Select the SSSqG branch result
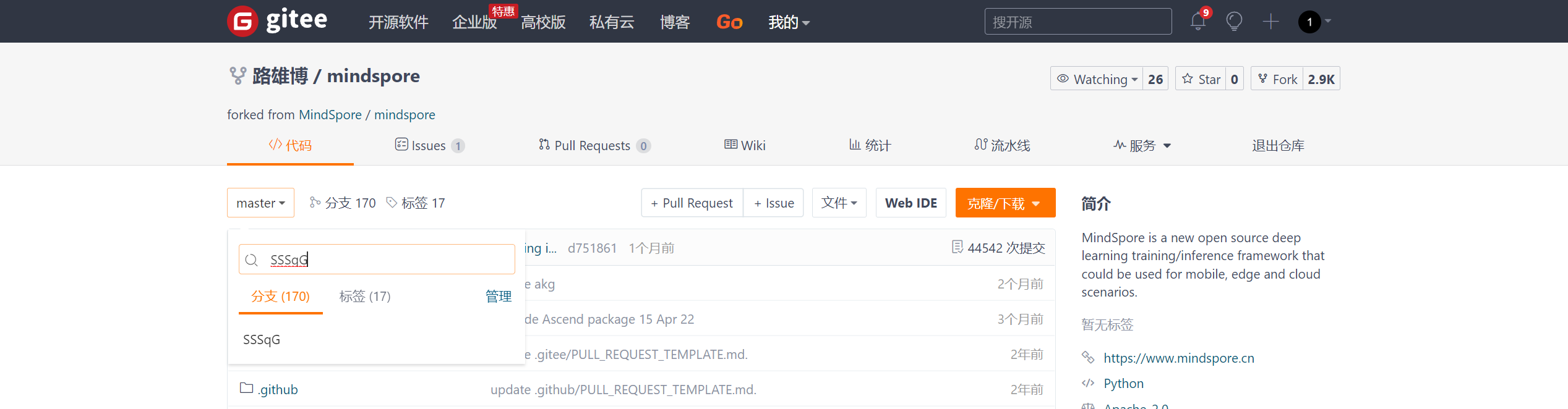 (262, 340)
